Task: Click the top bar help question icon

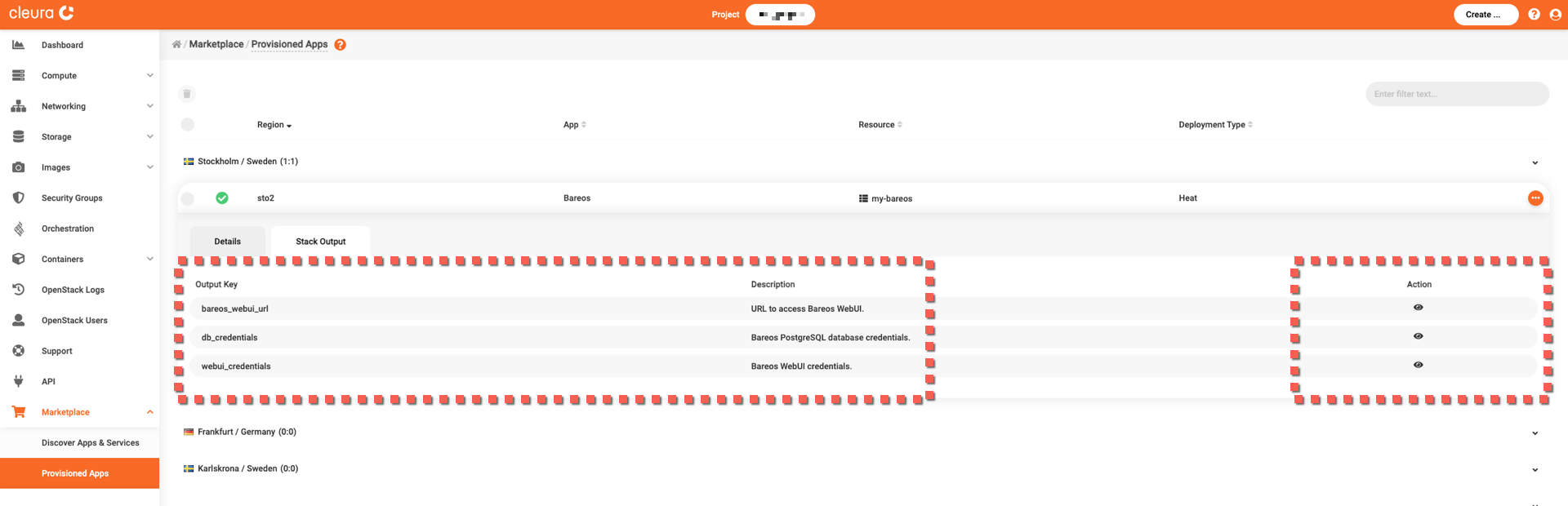Action: click(x=1534, y=15)
